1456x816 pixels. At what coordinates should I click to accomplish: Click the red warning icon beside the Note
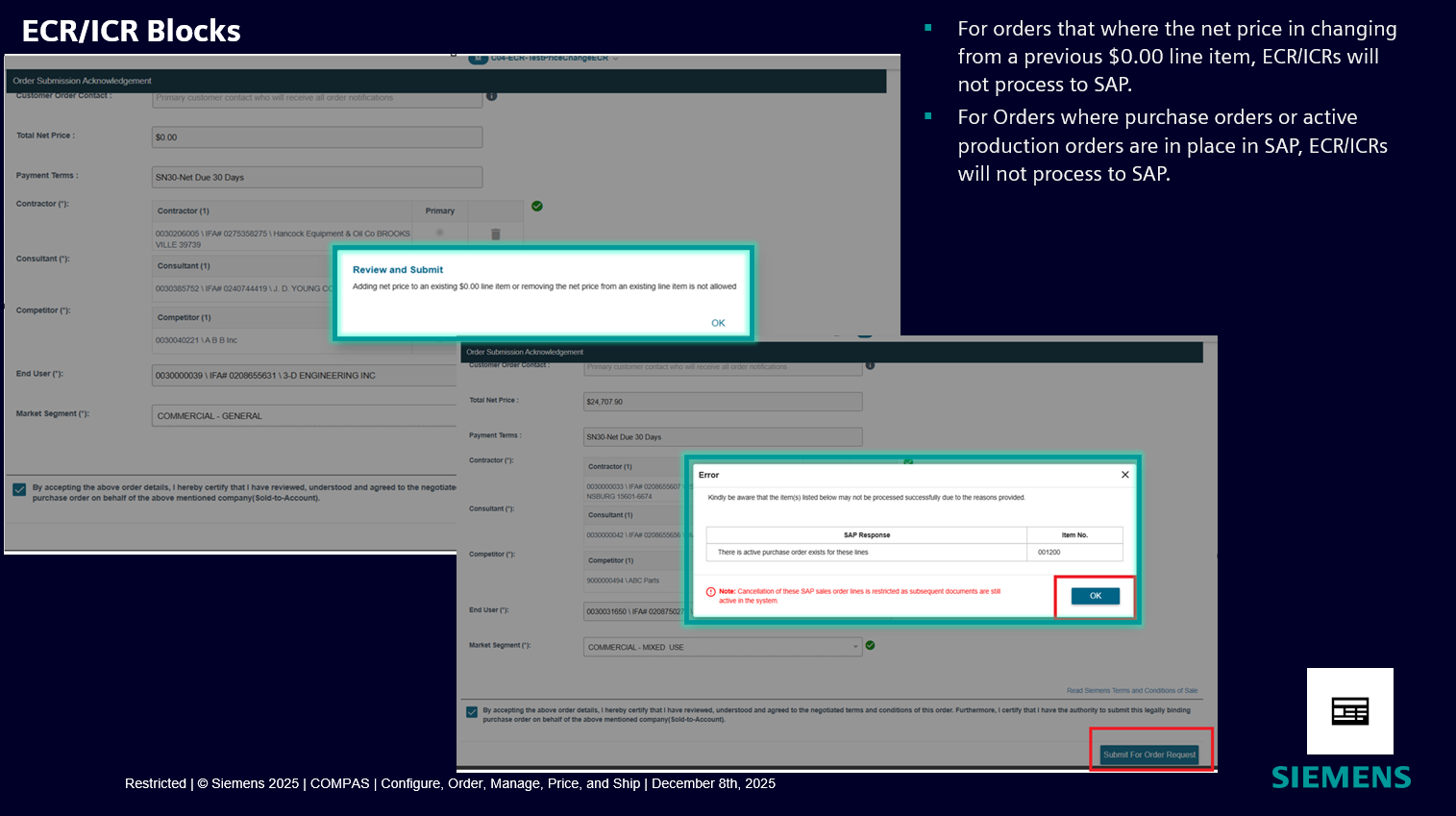pyautogui.click(x=711, y=592)
